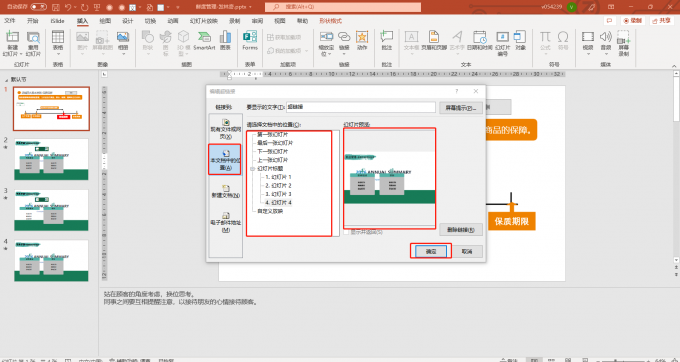Open the Table (表格) insert icon
The image size is (680, 362).
click(x=58, y=37)
